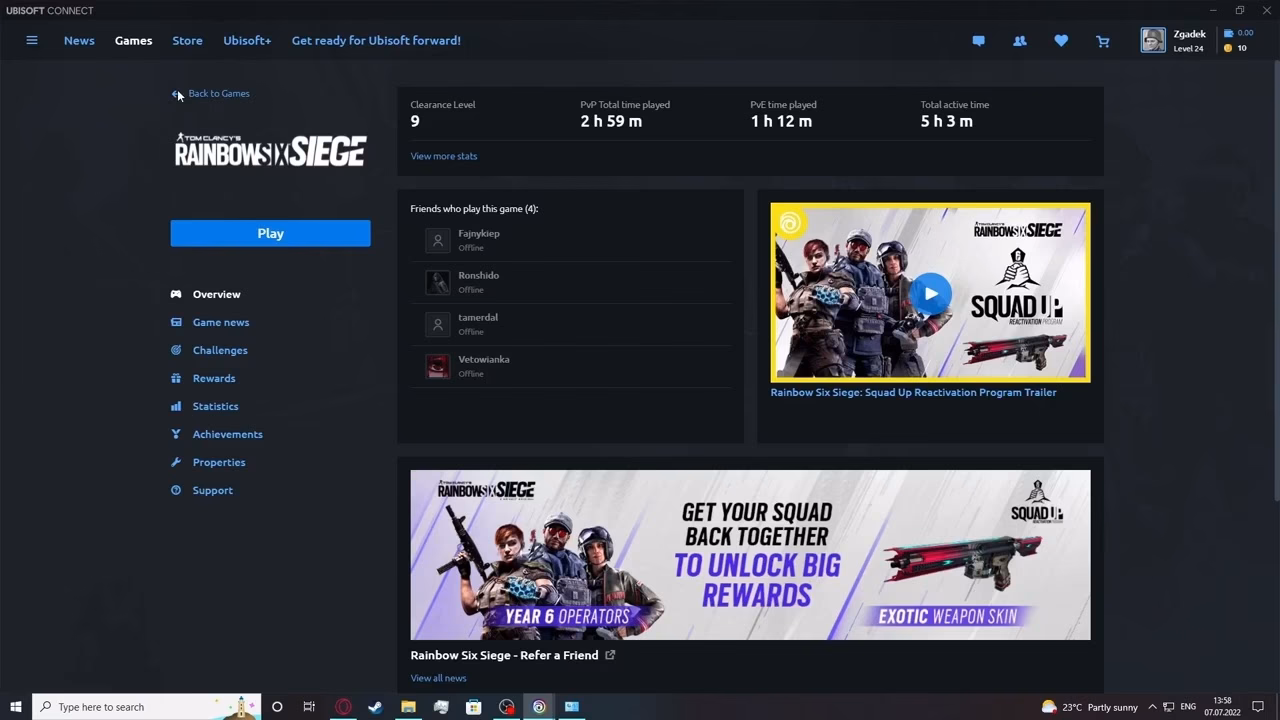
Task: Go to the Games tab
Action: pos(133,41)
